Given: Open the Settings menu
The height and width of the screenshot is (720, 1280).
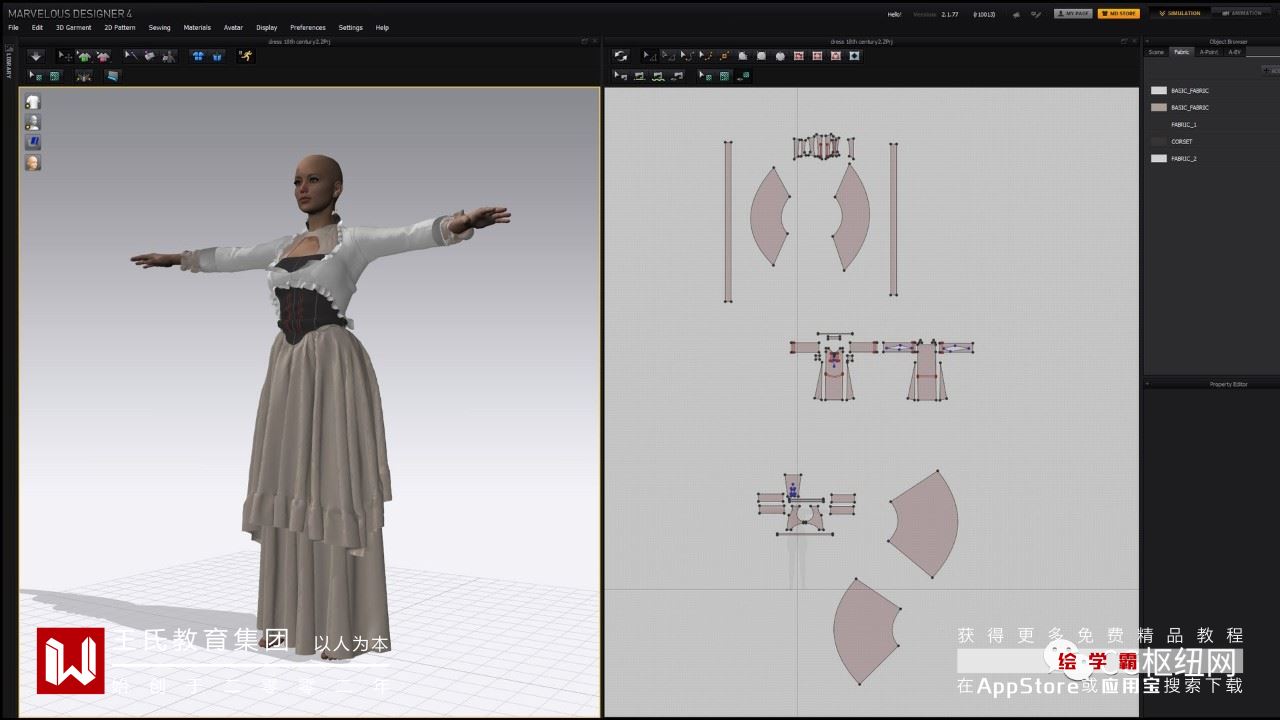Looking at the screenshot, I should point(351,28).
